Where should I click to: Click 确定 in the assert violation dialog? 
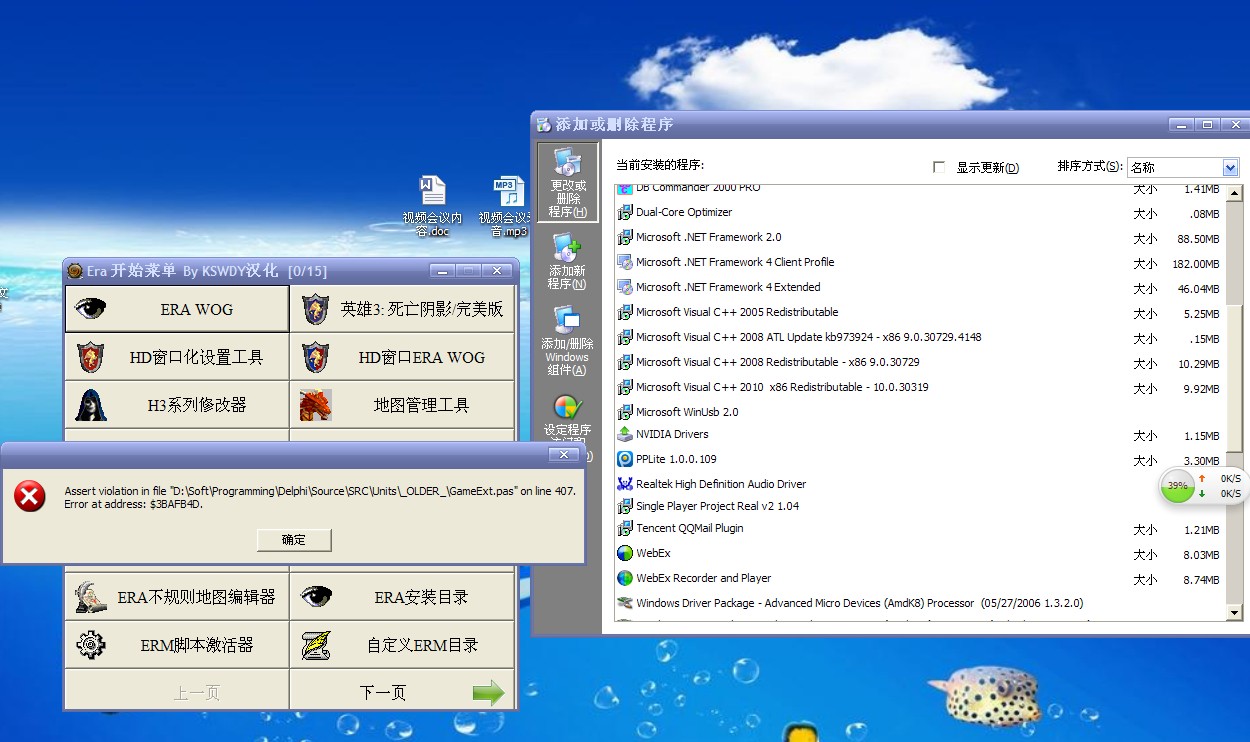tap(294, 539)
